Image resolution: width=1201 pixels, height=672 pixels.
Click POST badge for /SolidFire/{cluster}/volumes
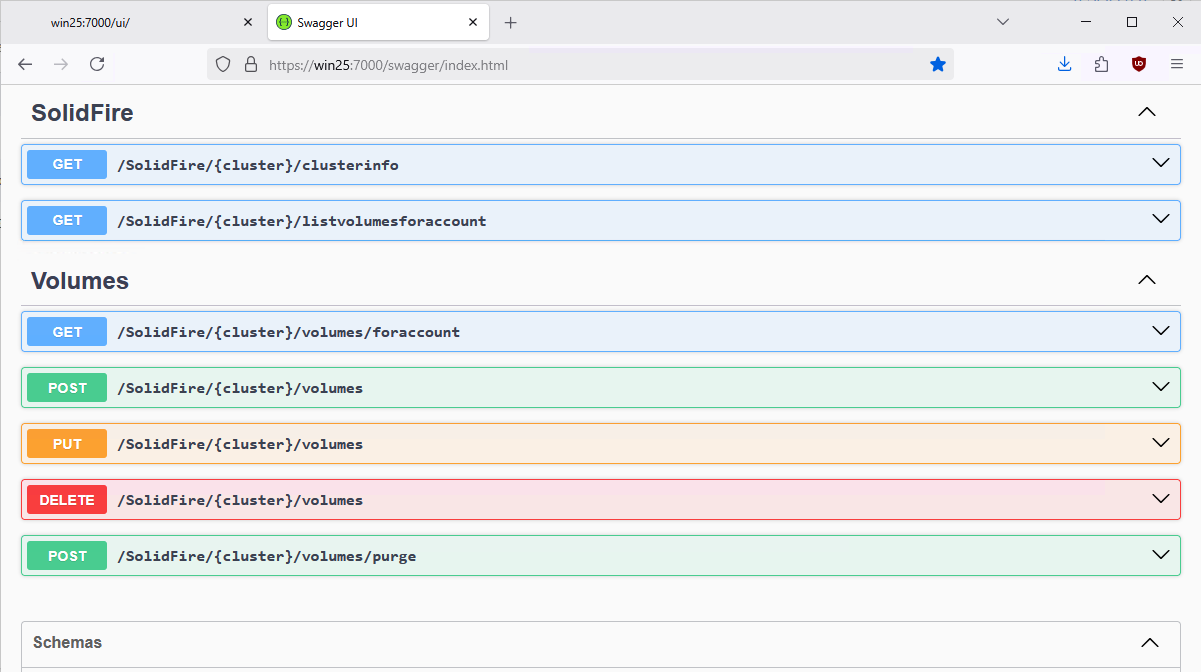tap(67, 388)
